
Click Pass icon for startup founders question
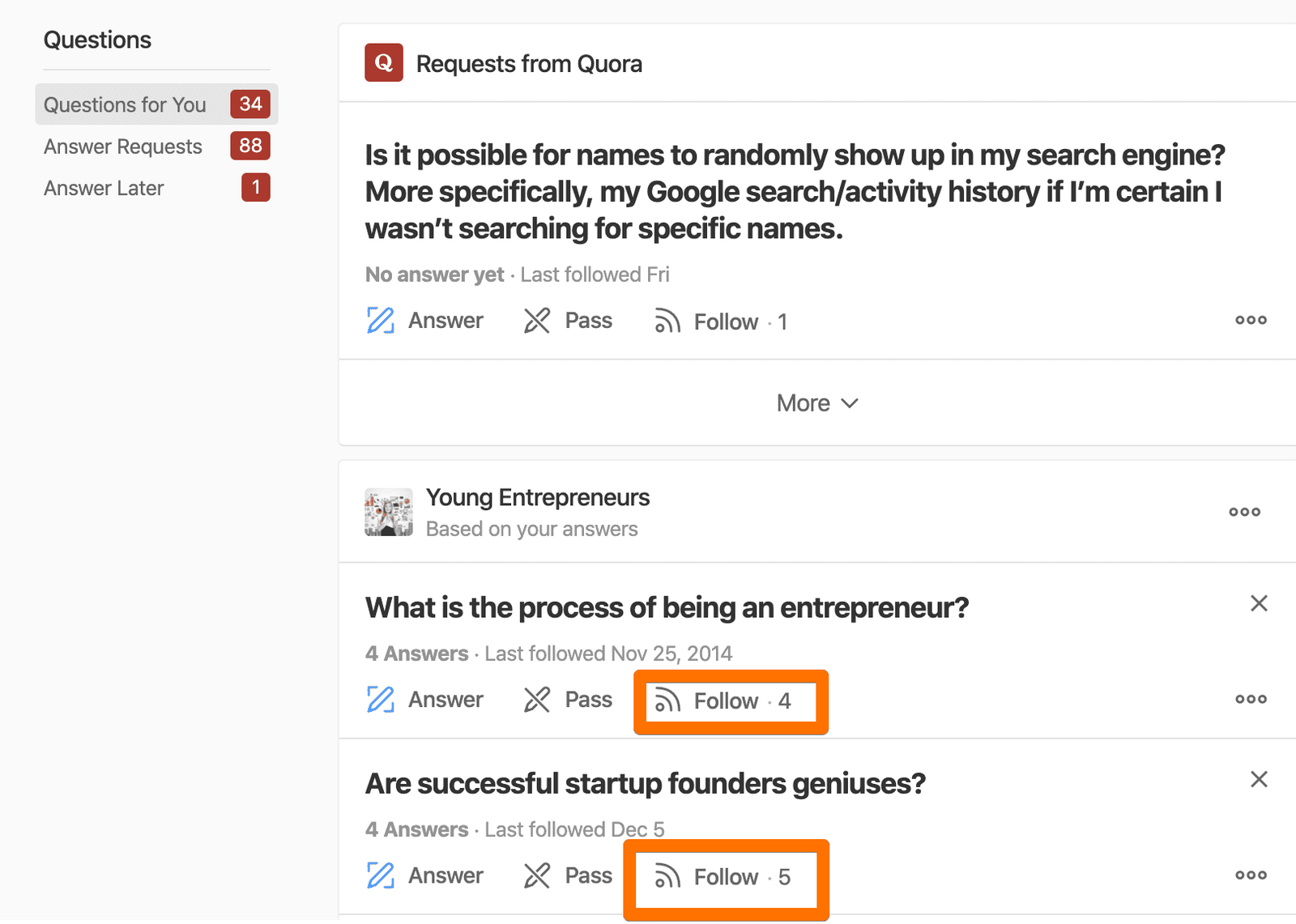click(537, 875)
